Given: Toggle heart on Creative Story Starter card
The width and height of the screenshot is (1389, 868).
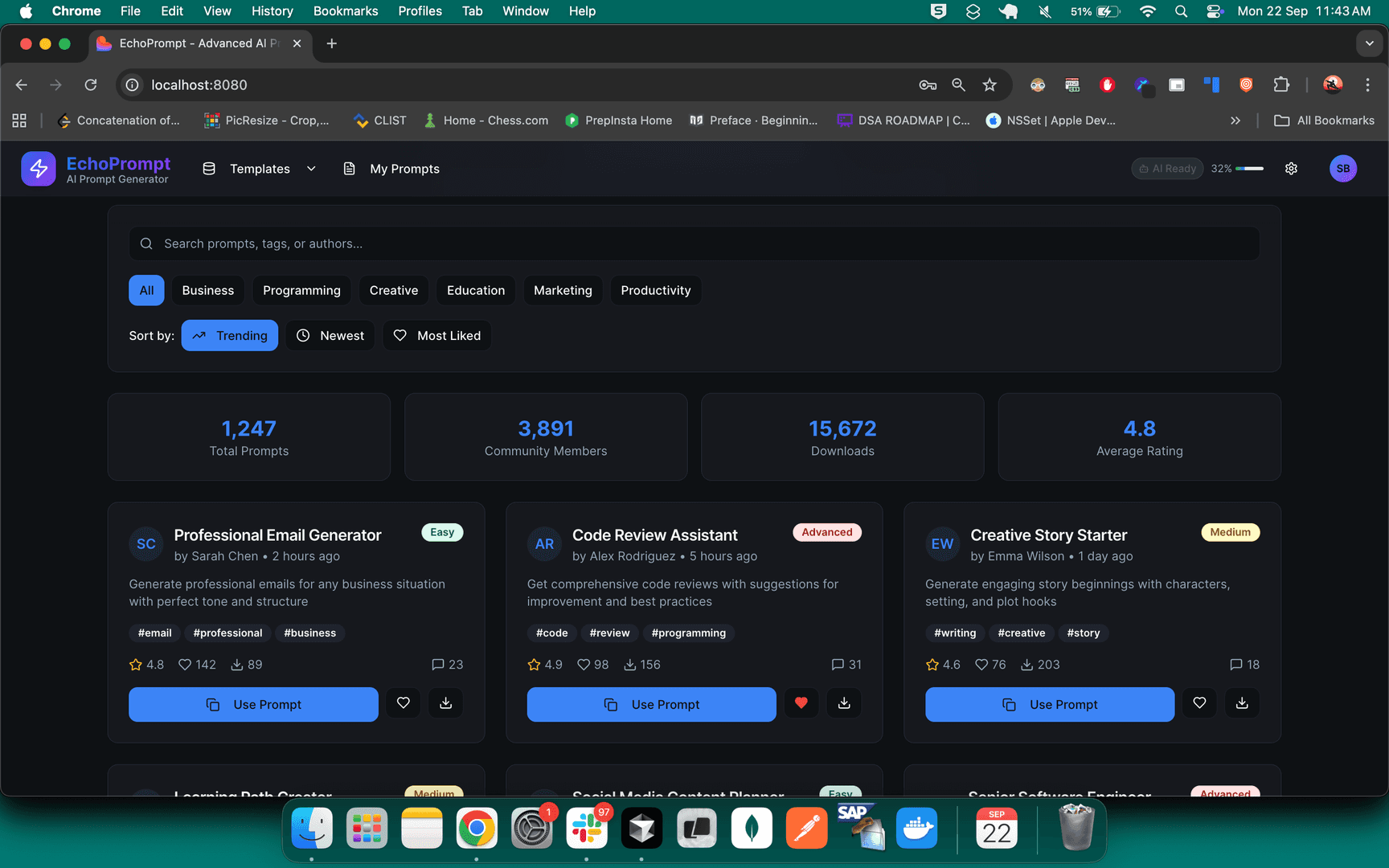Looking at the screenshot, I should point(1199,703).
